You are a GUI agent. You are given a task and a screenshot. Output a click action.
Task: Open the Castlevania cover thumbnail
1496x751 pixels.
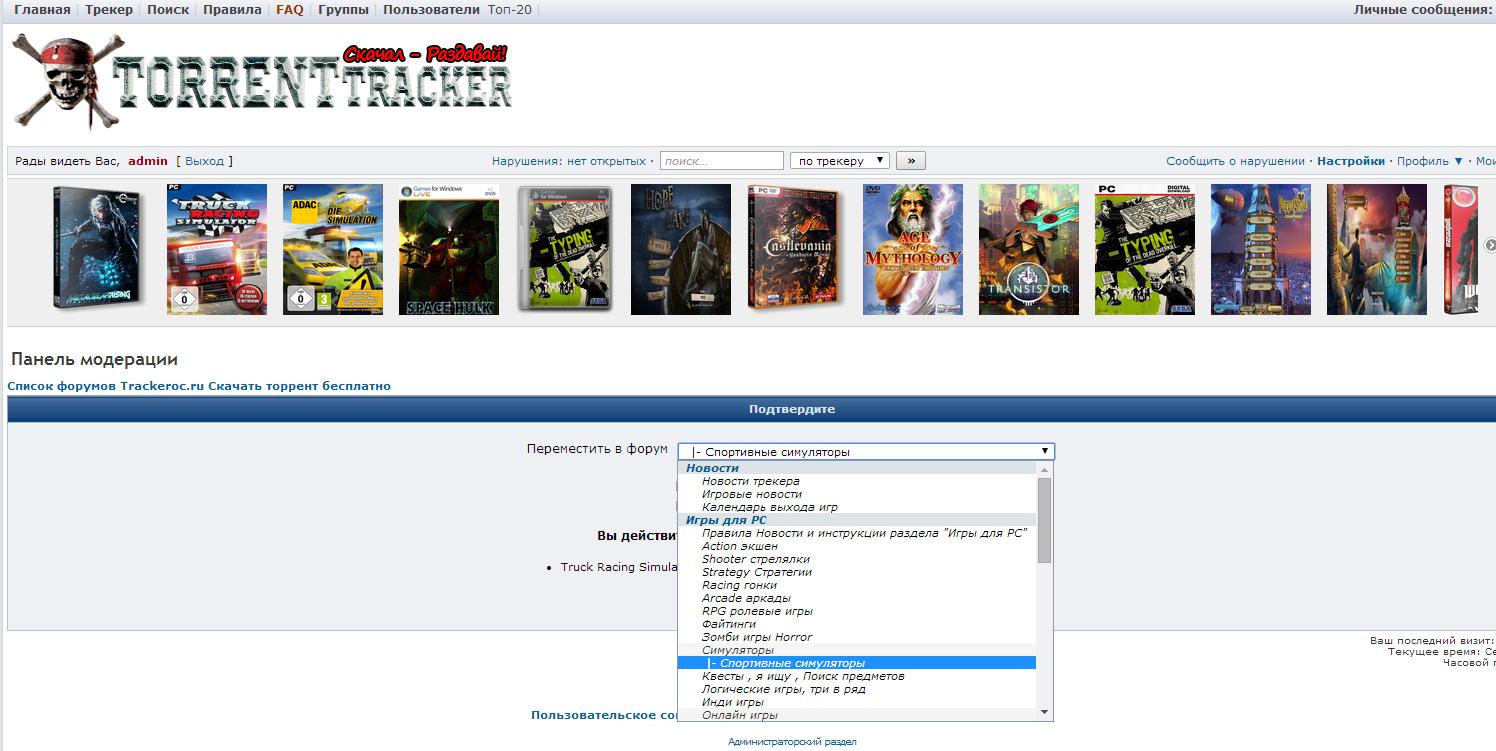click(x=797, y=249)
